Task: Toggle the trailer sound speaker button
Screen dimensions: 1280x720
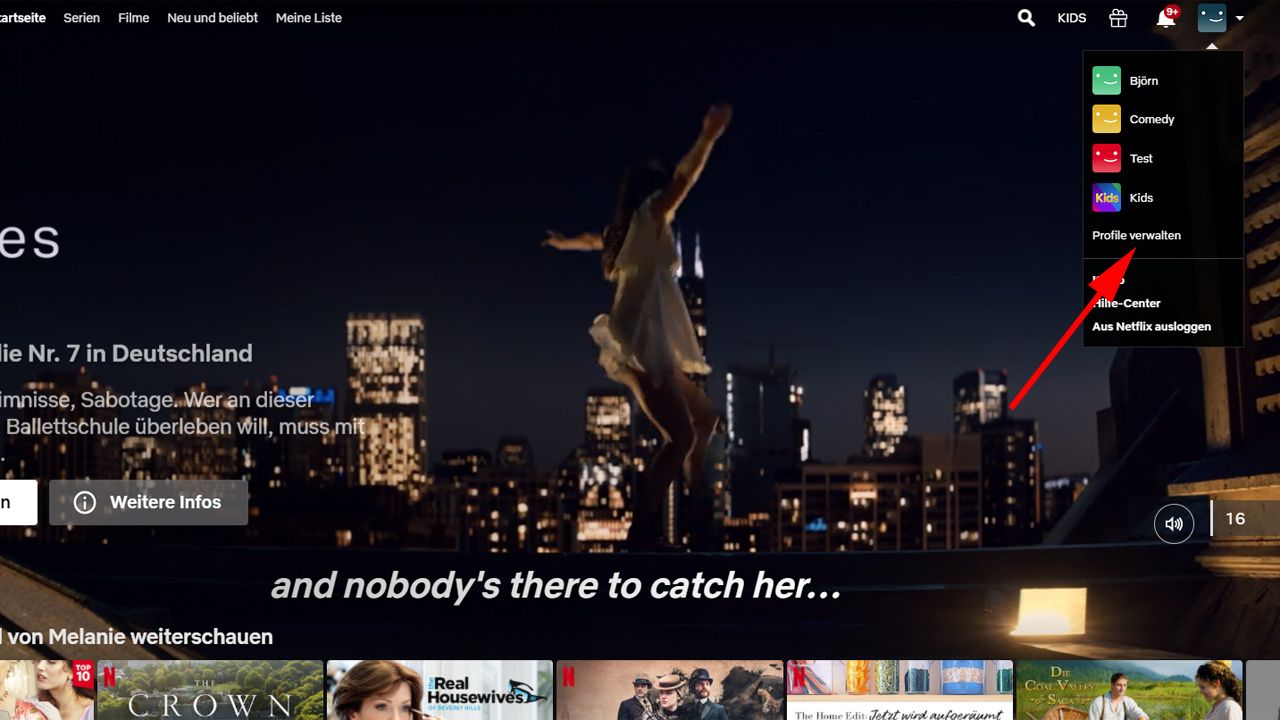Action: pos(1174,523)
